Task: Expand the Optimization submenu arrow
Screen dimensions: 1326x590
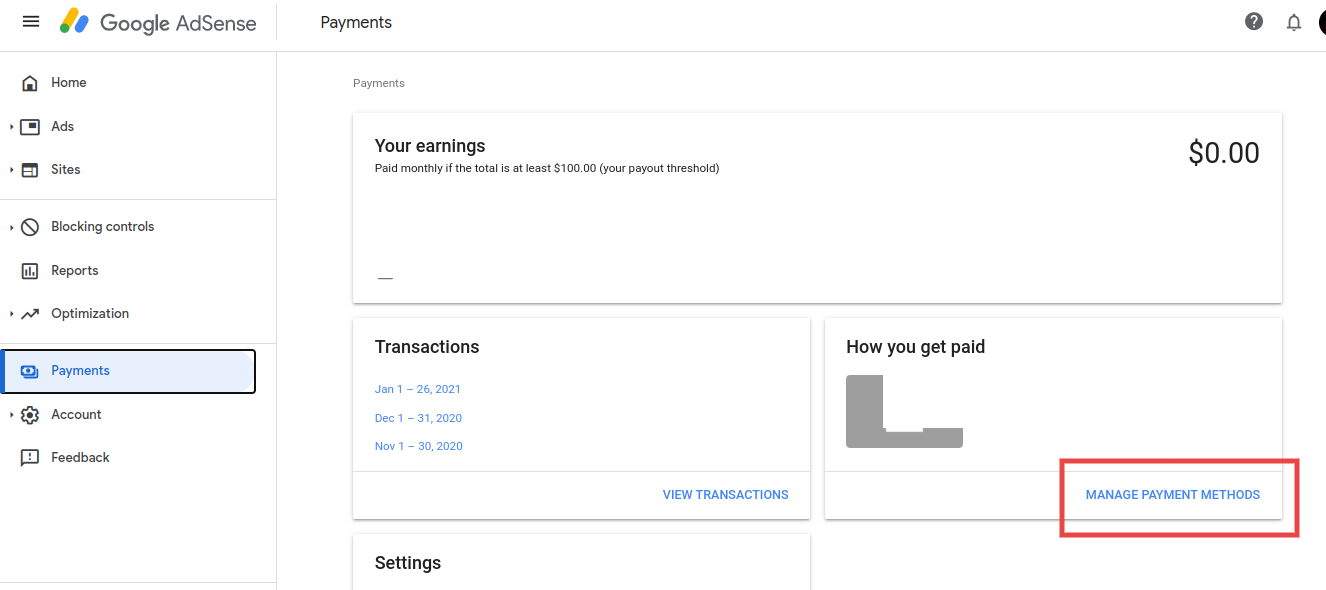Action: tap(11, 314)
